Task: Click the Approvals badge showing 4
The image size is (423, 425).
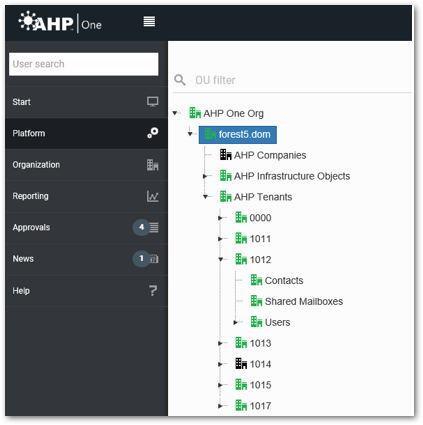Action: coord(141,227)
